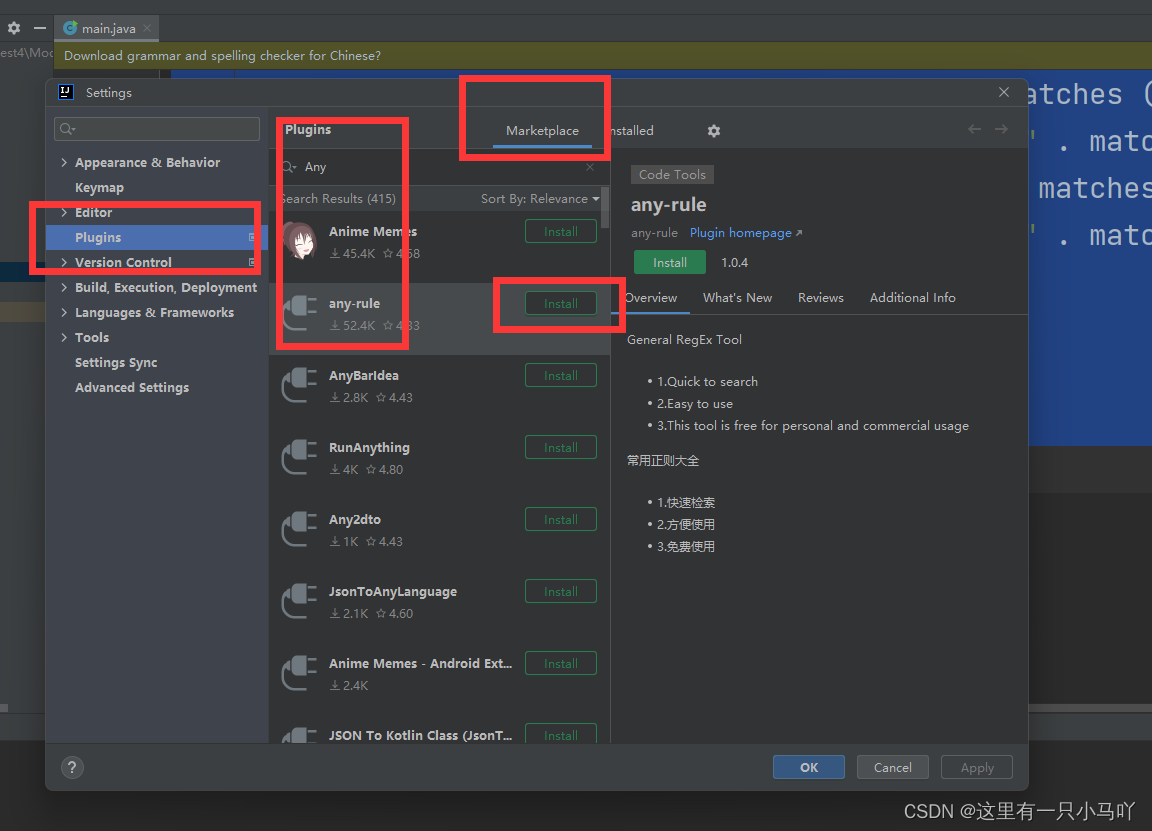Click the plugin list scrollbar

pos(605,208)
